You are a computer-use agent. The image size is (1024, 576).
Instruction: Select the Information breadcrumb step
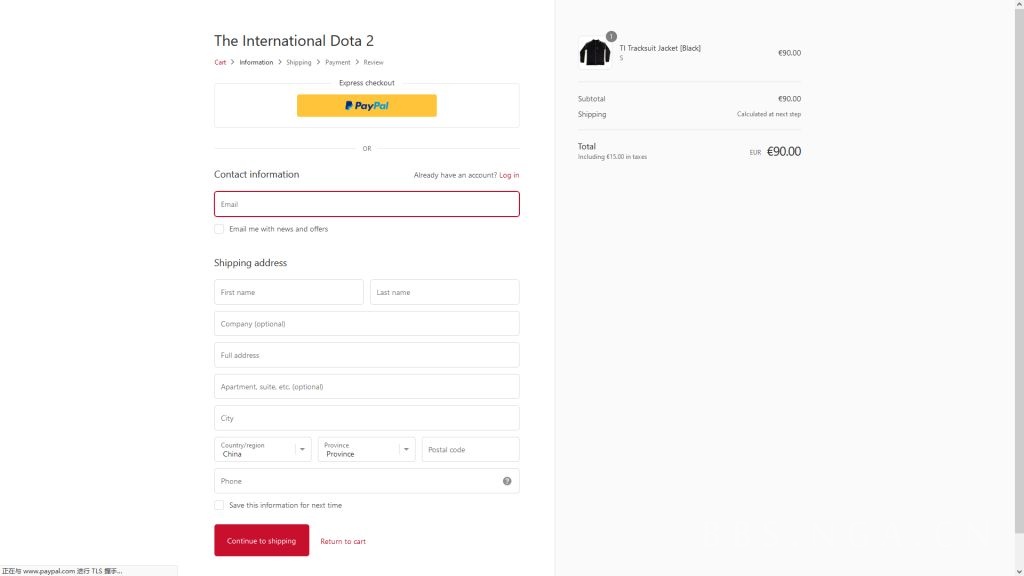pos(256,63)
